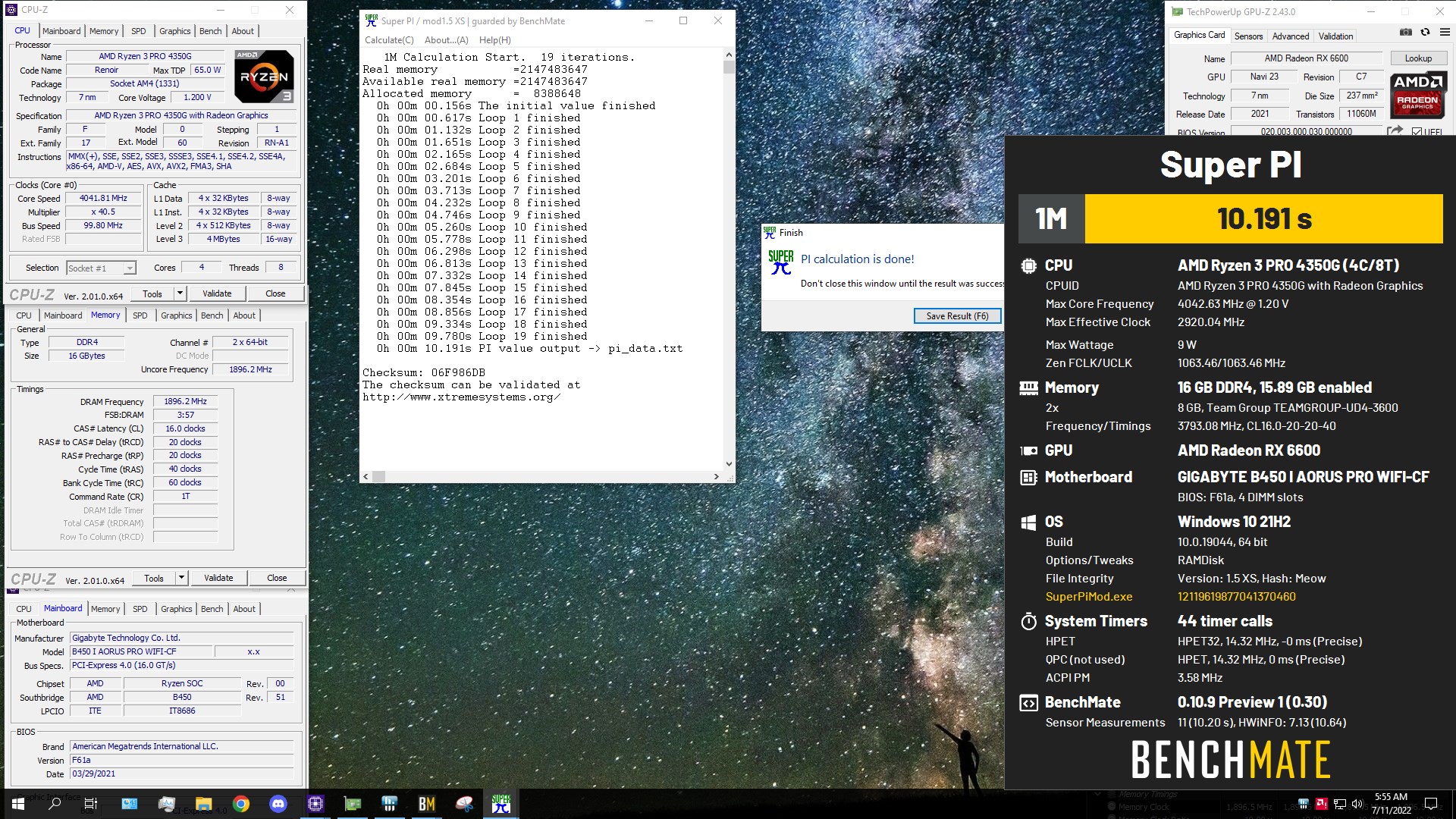Click the xtremesystems.org URL text in Super PI

pos(461,397)
